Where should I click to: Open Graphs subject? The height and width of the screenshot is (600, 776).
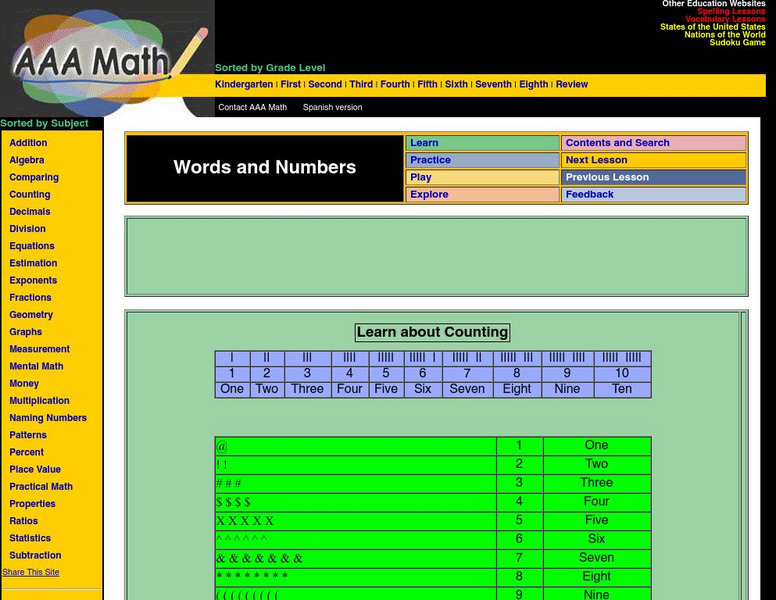coord(26,332)
